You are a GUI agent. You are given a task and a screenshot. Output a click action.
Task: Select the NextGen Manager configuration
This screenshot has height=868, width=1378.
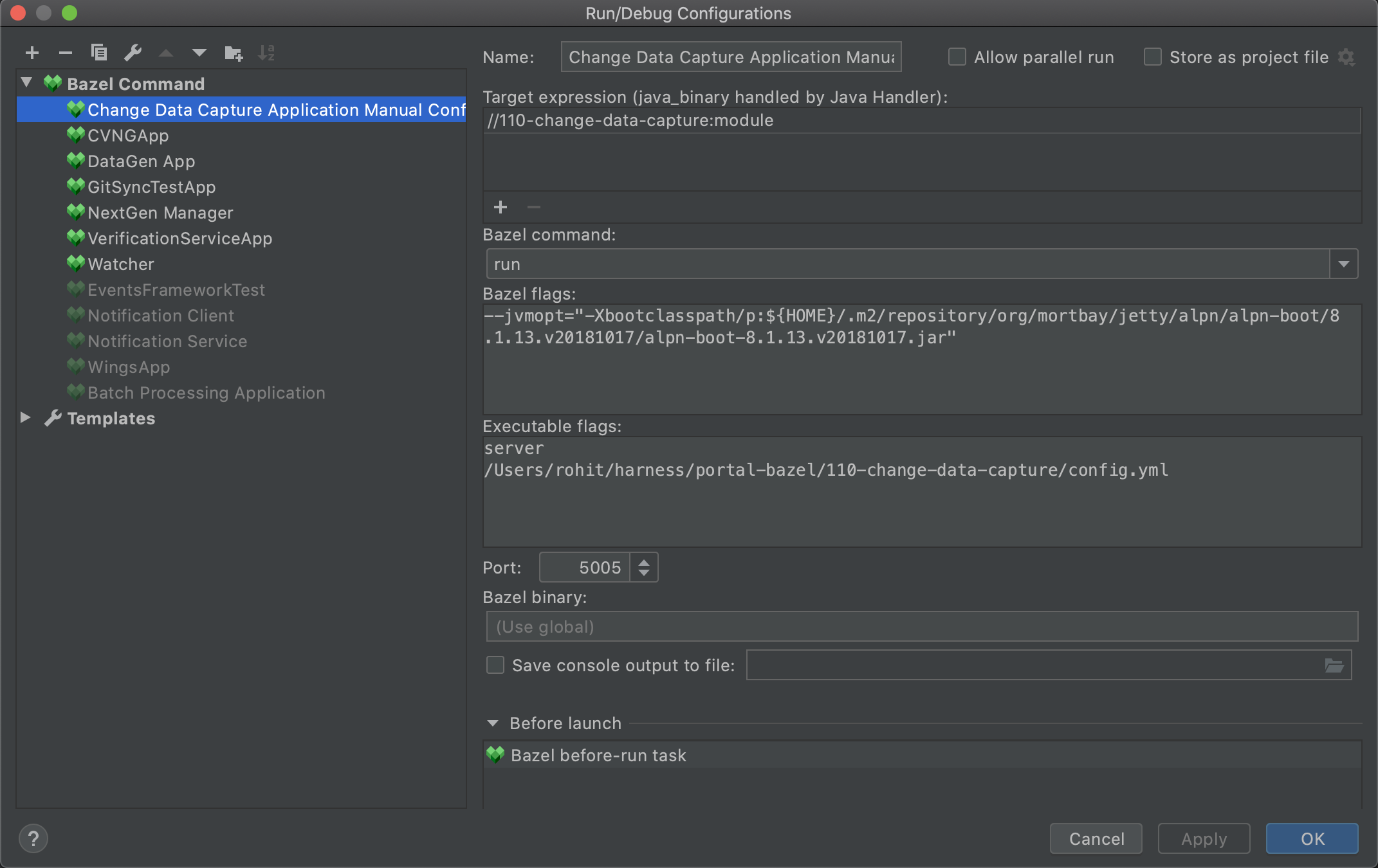[160, 213]
